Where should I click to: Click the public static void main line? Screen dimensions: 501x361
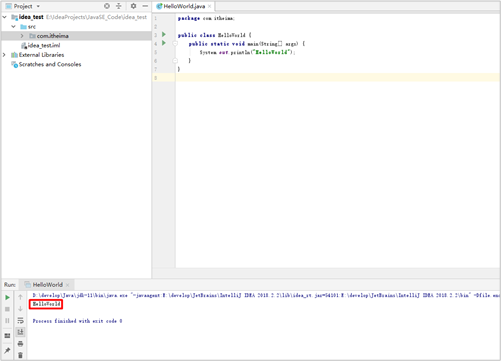247,44
